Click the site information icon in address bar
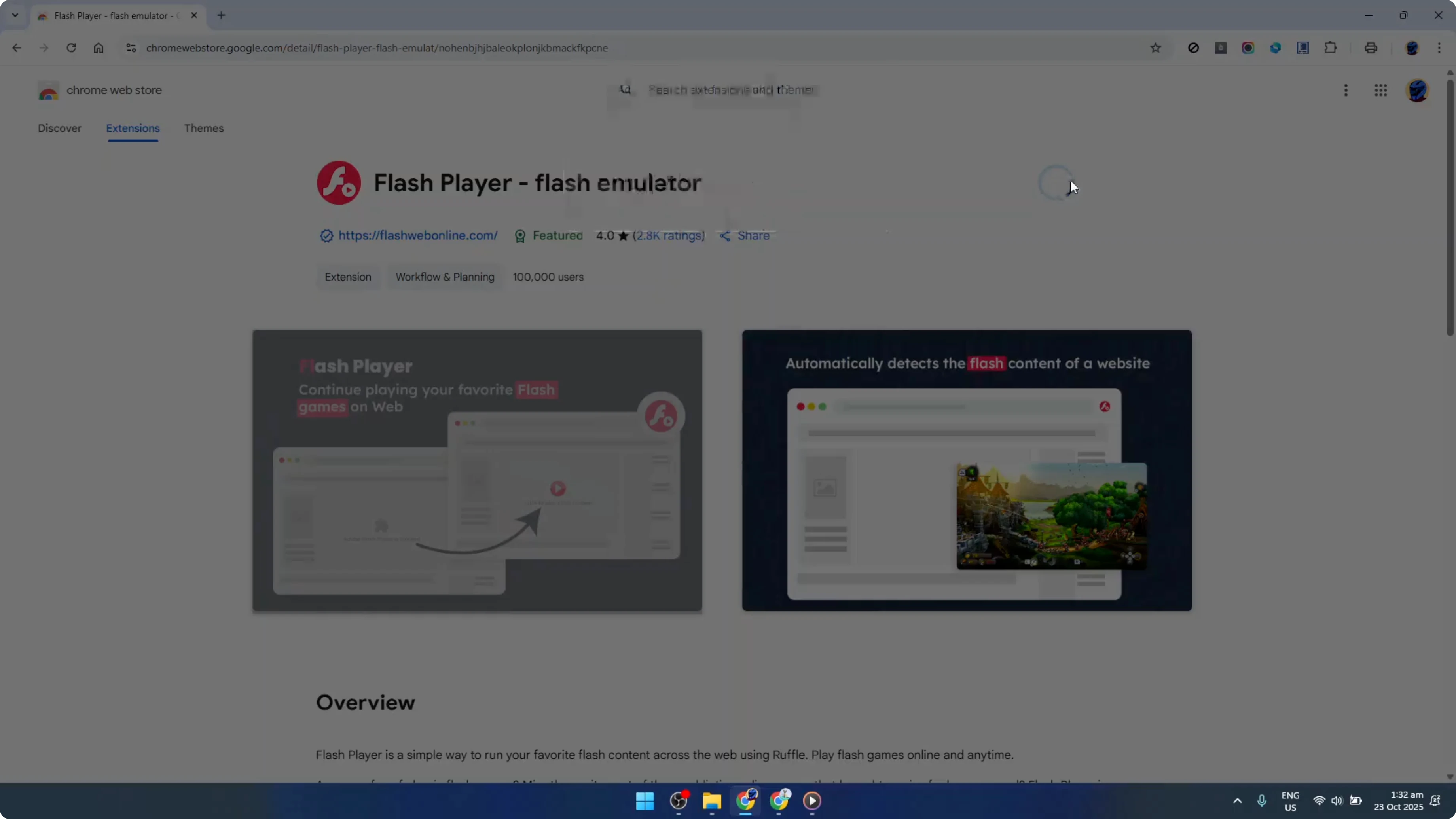1456x819 pixels. (131, 48)
